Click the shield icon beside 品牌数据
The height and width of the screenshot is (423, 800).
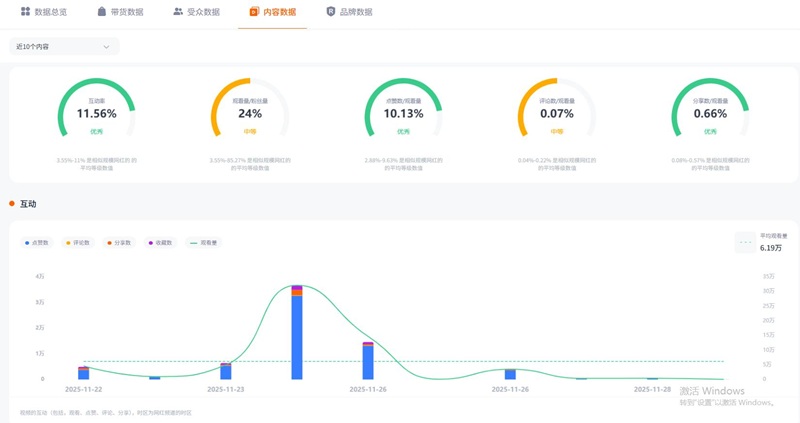(331, 11)
